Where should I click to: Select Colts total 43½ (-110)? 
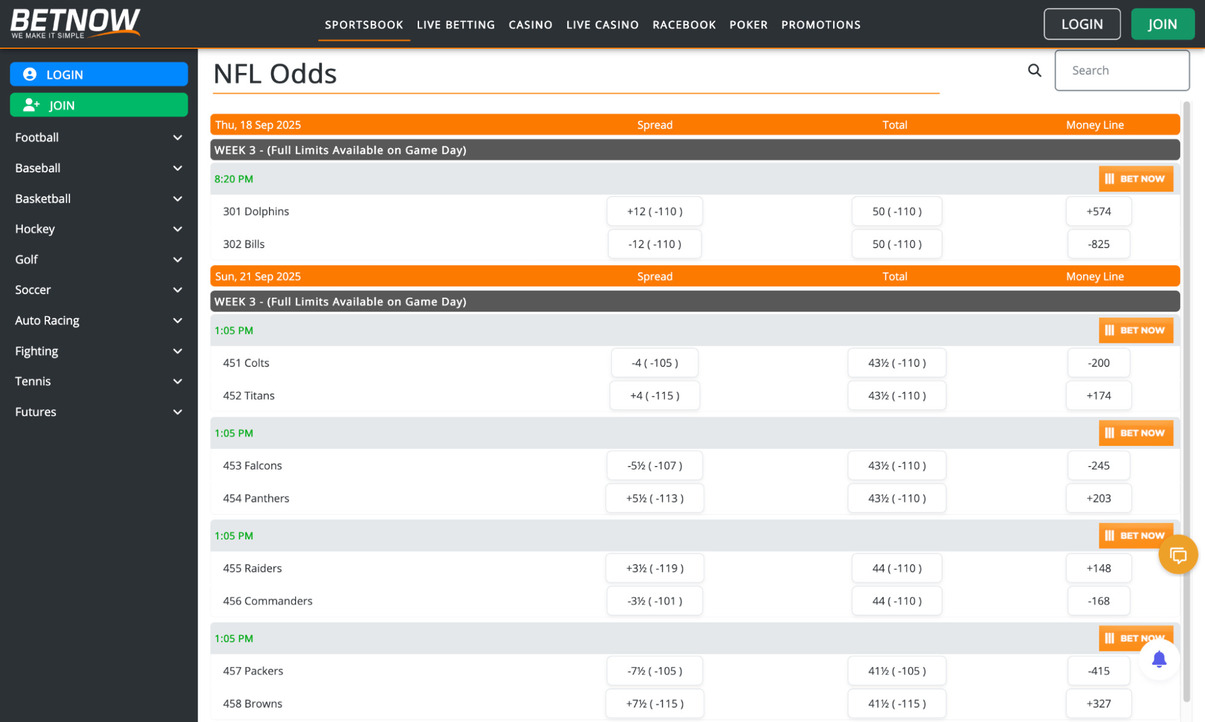click(x=897, y=363)
